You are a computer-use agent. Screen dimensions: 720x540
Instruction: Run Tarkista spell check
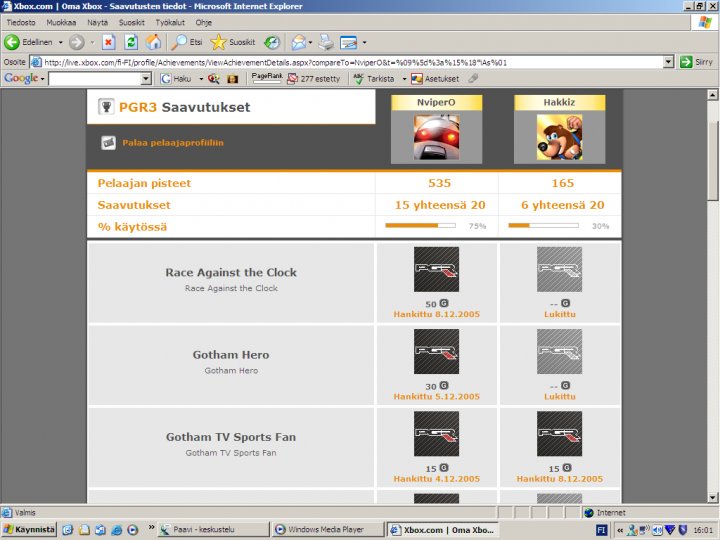[x=374, y=79]
